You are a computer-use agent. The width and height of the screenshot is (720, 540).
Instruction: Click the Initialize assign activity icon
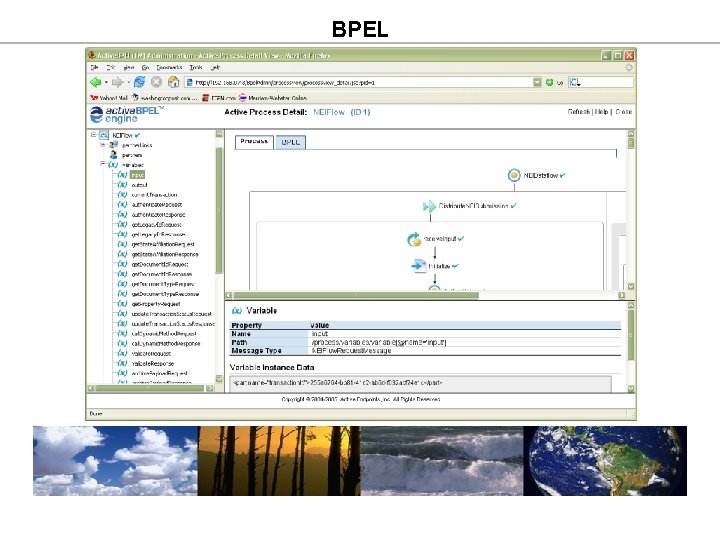[419, 266]
